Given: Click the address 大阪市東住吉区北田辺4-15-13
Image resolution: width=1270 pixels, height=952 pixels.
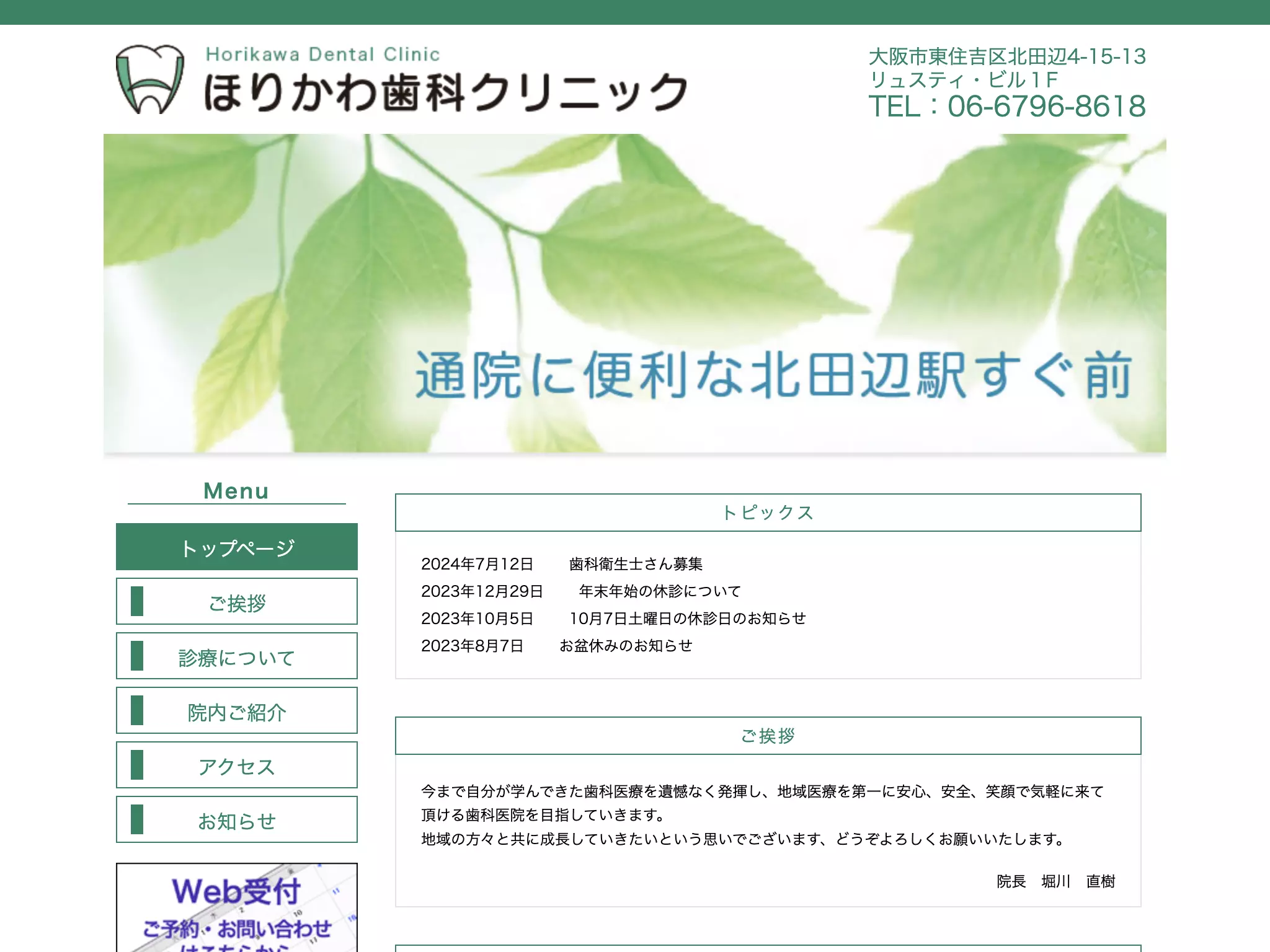Looking at the screenshot, I should pos(1007,56).
